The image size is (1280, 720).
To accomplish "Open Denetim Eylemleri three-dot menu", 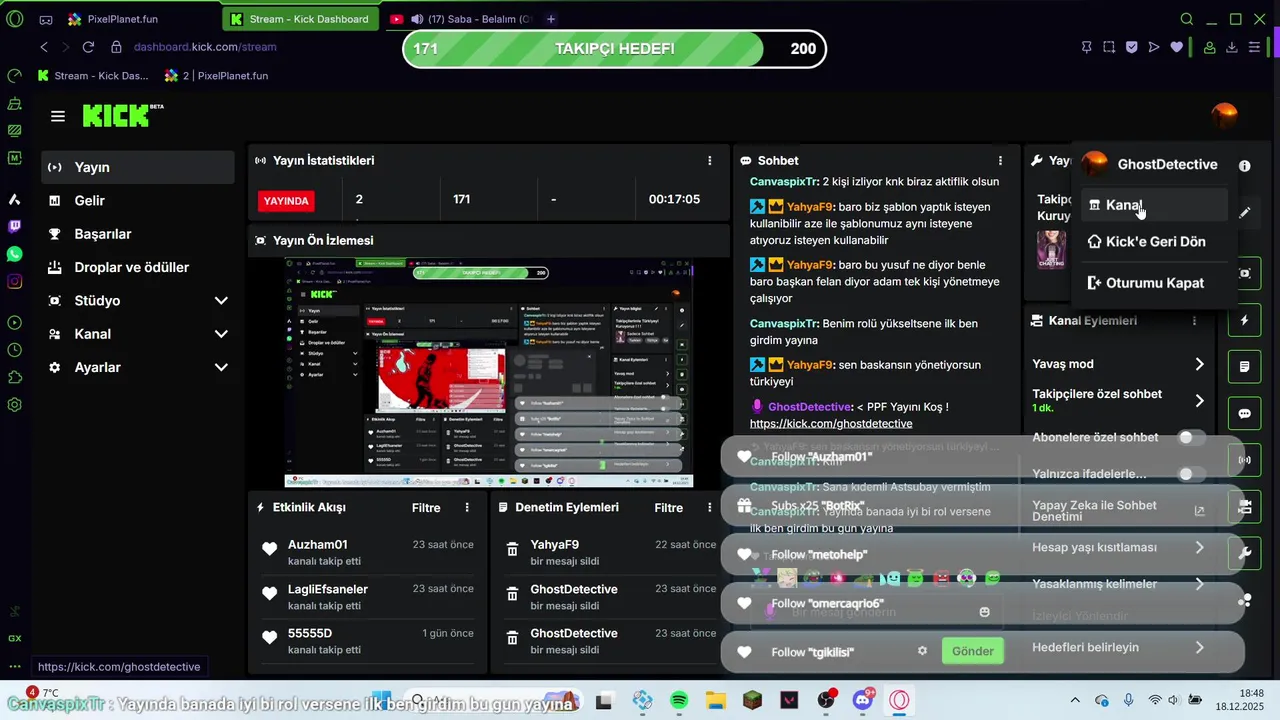I will click(x=710, y=508).
